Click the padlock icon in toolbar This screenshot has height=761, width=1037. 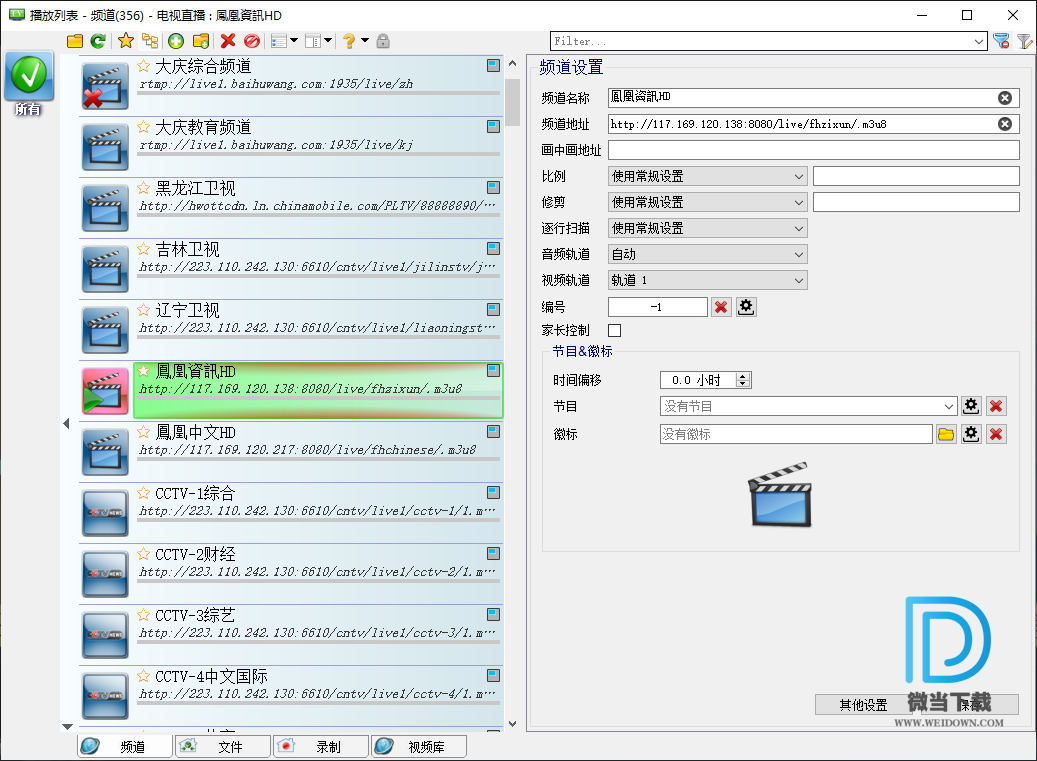(x=383, y=41)
